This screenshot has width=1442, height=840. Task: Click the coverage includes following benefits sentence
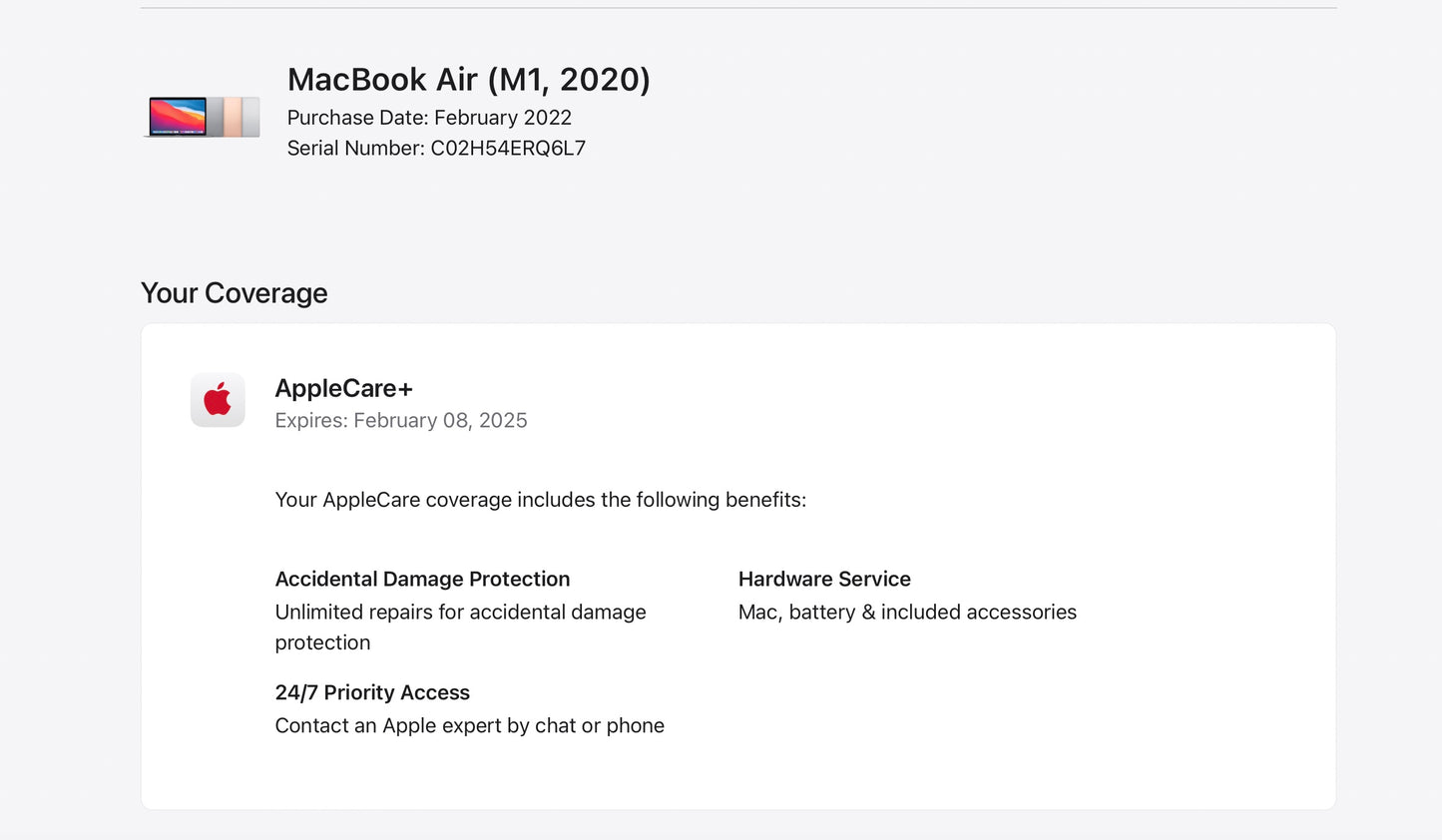click(x=540, y=500)
